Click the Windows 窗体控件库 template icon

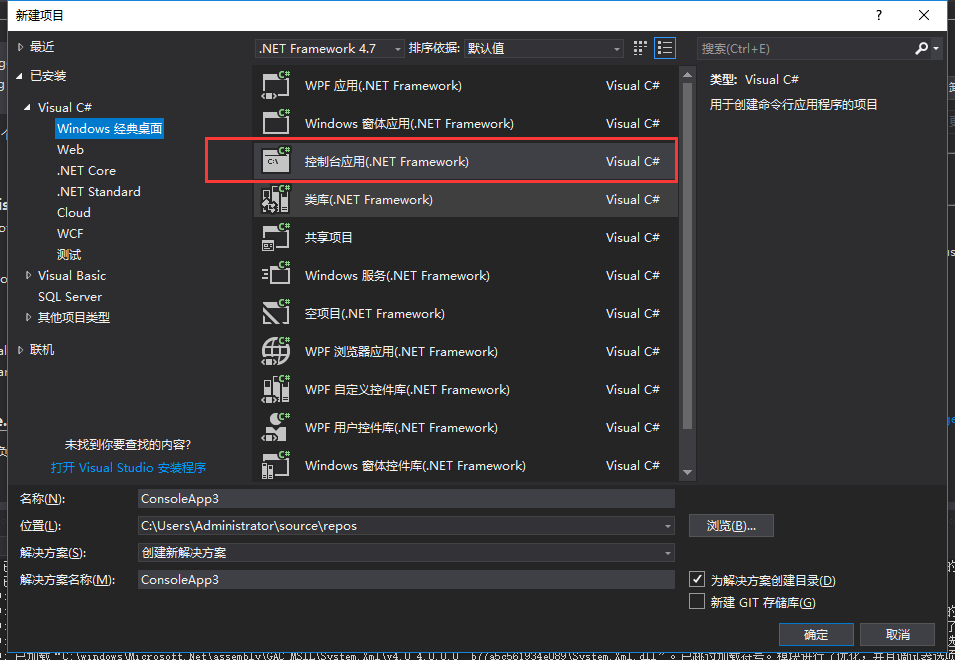click(276, 465)
